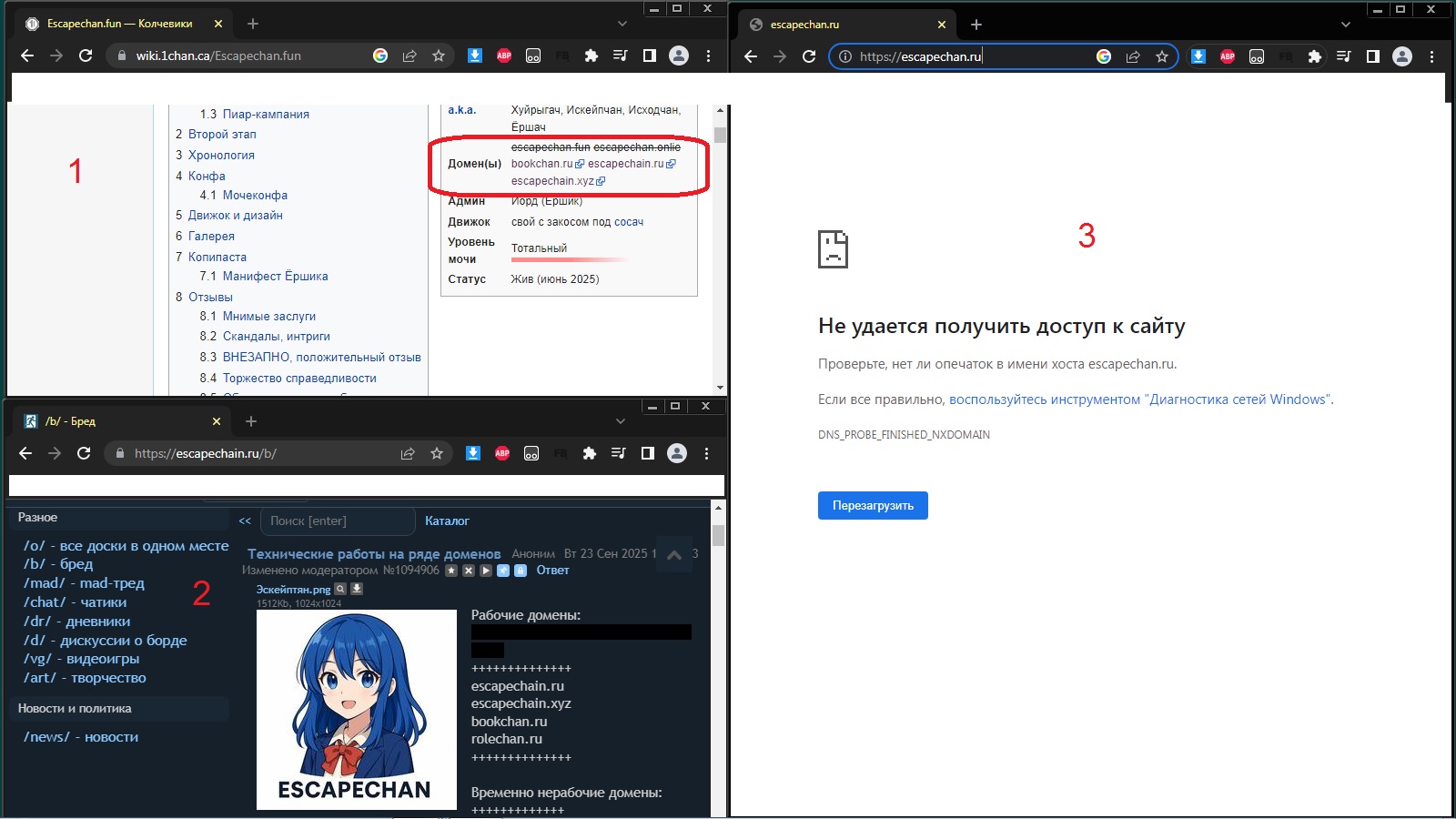This screenshot has width=1456, height=819.
Task: Open media control icon in error page window
Action: click(1343, 56)
